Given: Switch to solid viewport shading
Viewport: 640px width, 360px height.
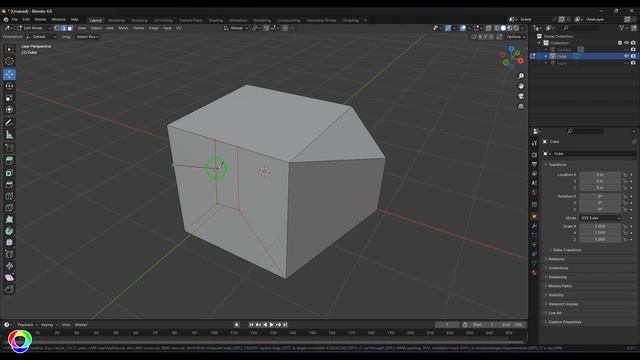Looking at the screenshot, I should (503, 28).
